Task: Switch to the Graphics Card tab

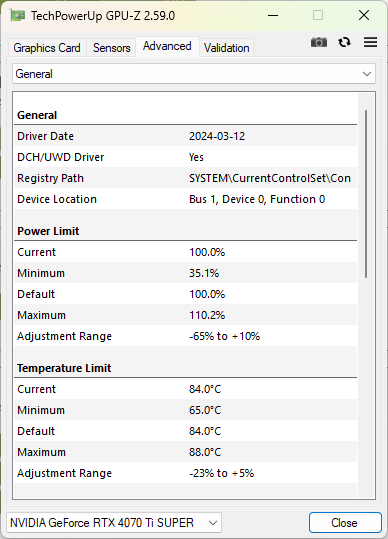Action: [x=47, y=47]
